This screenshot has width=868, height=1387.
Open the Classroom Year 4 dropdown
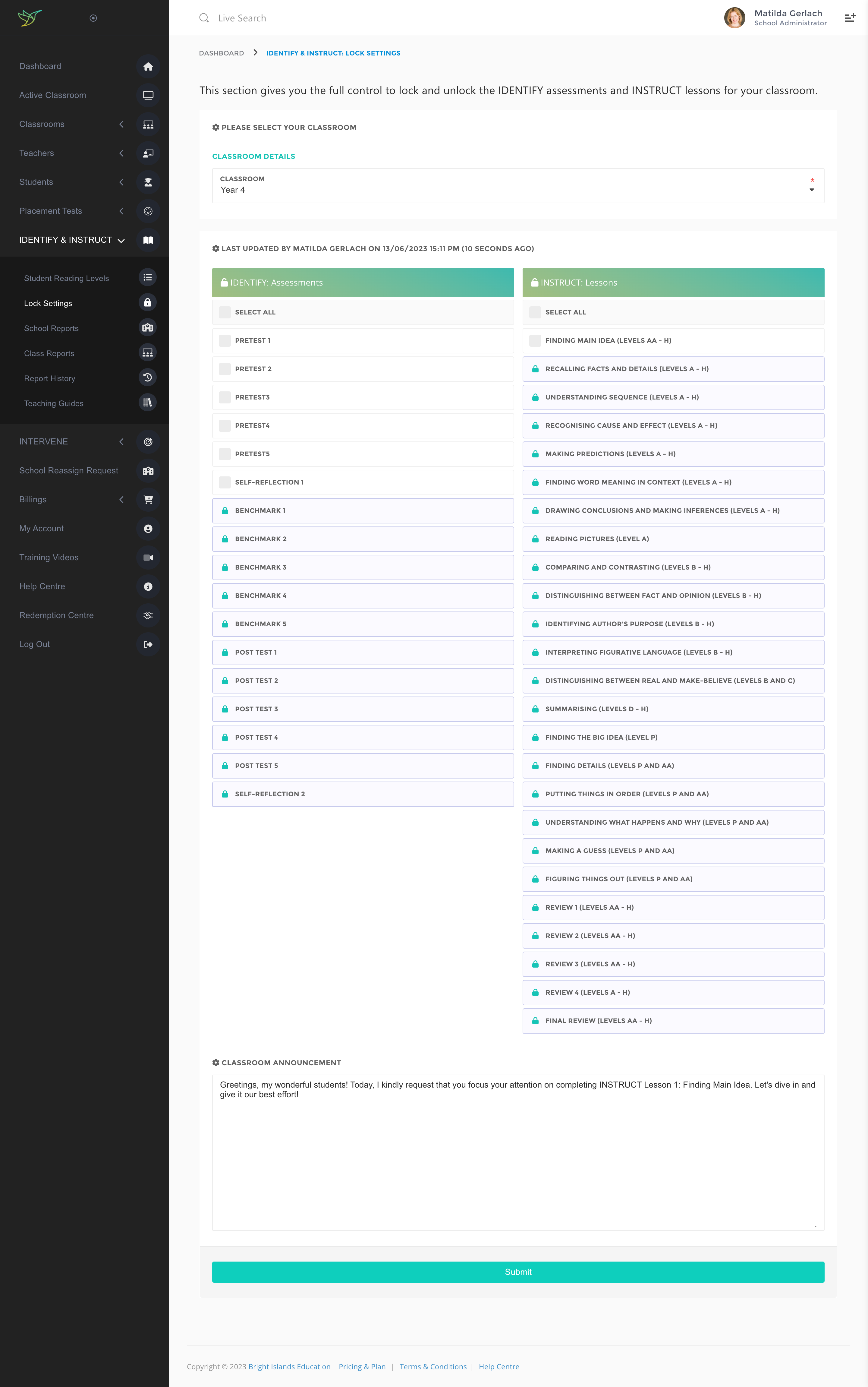pyautogui.click(x=518, y=185)
